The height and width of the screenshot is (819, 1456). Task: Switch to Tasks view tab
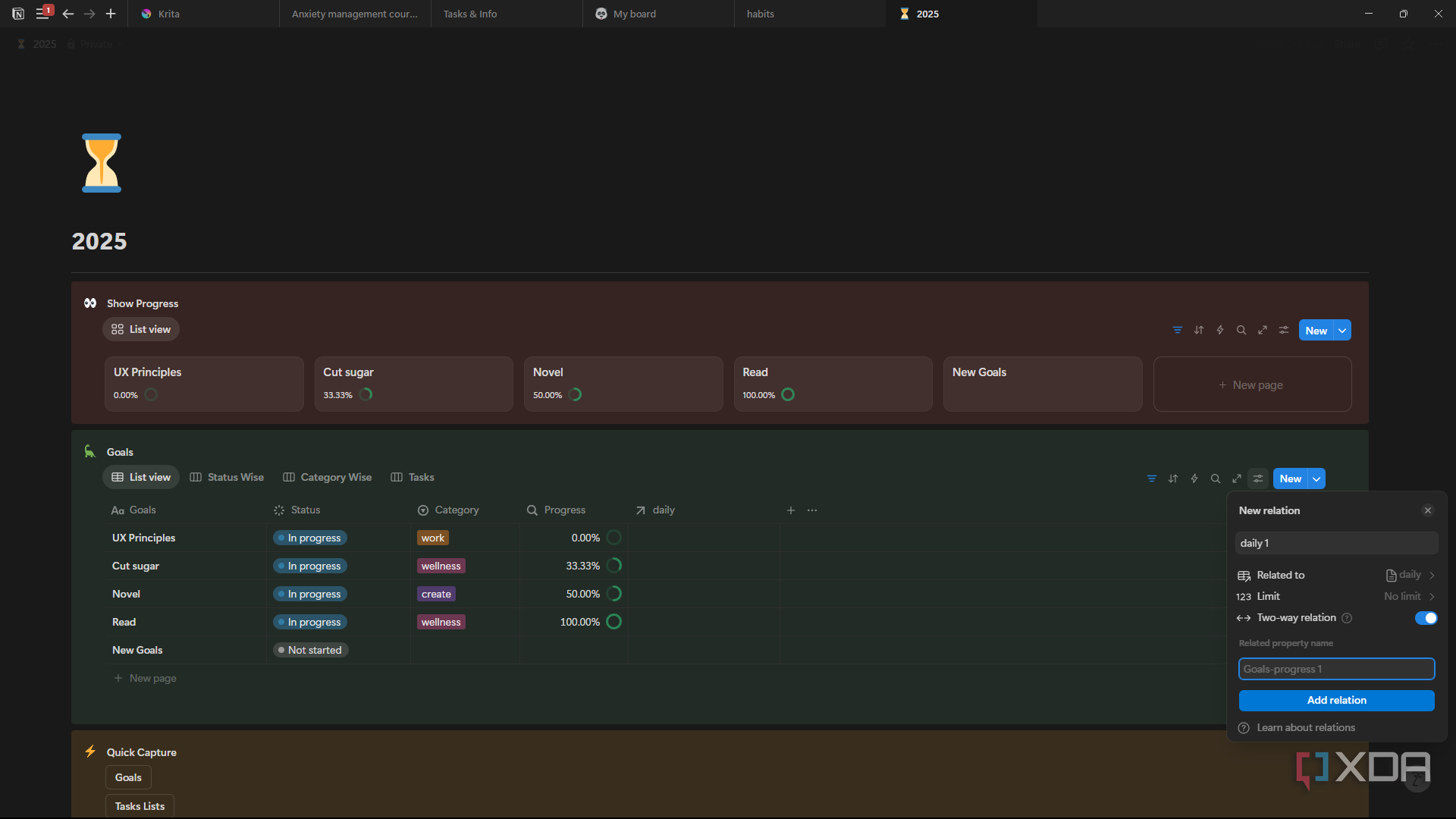(413, 477)
